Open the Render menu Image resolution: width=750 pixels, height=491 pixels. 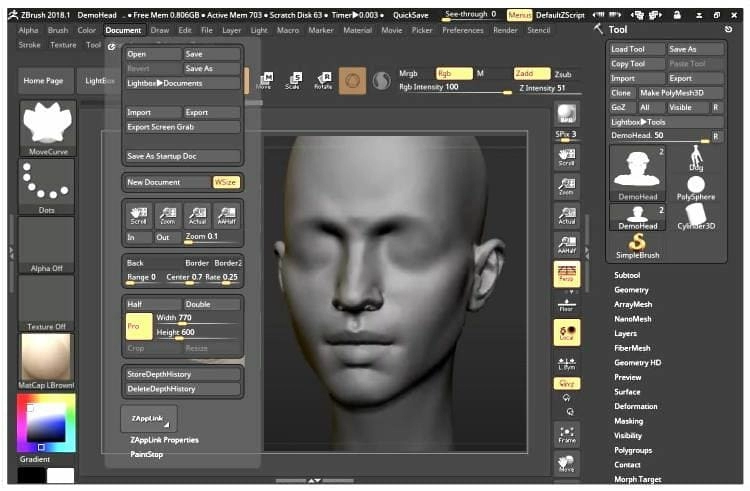click(x=506, y=31)
